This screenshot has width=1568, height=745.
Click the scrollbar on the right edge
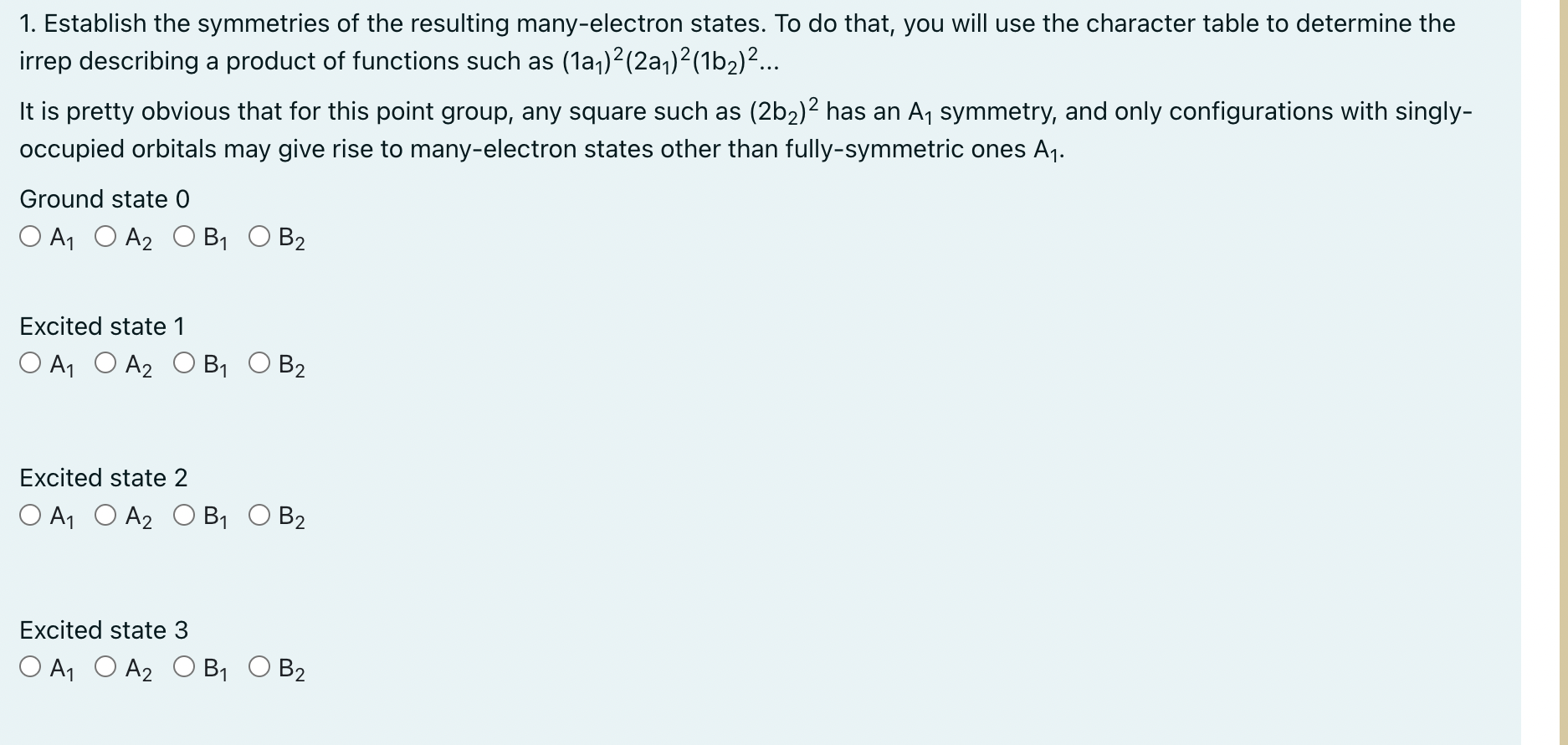tap(1561, 372)
